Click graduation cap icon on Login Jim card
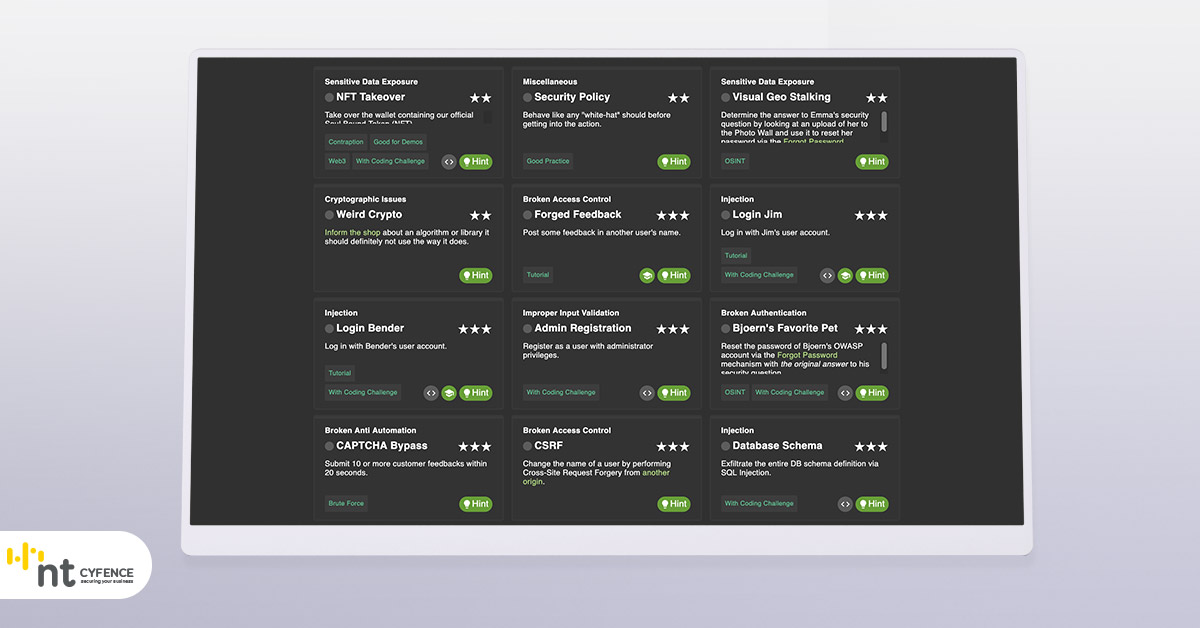This screenshot has width=1200, height=628. click(x=845, y=276)
